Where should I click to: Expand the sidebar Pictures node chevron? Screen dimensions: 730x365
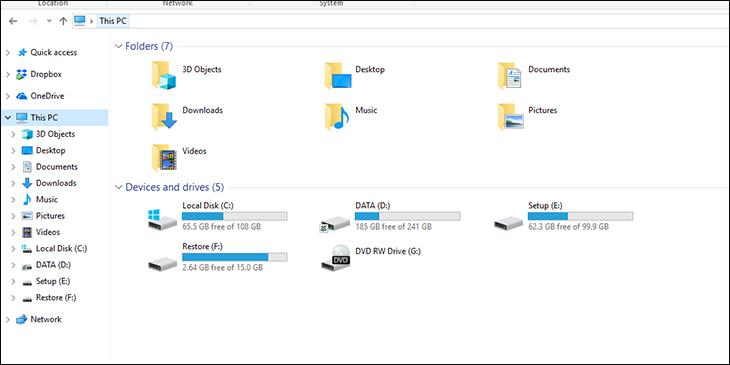[14, 216]
